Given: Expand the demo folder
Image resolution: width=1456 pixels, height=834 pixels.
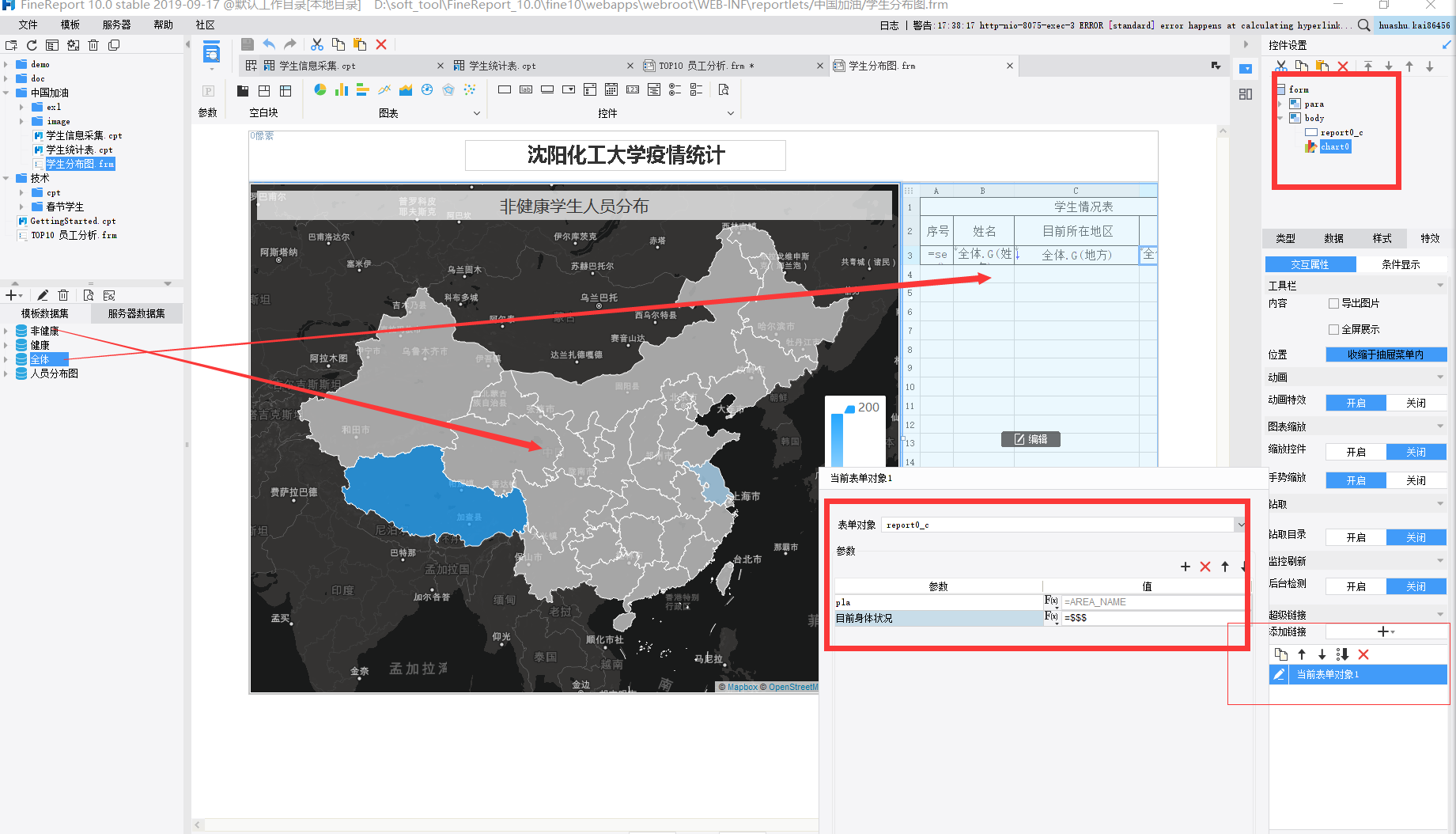Looking at the screenshot, I should point(6,64).
